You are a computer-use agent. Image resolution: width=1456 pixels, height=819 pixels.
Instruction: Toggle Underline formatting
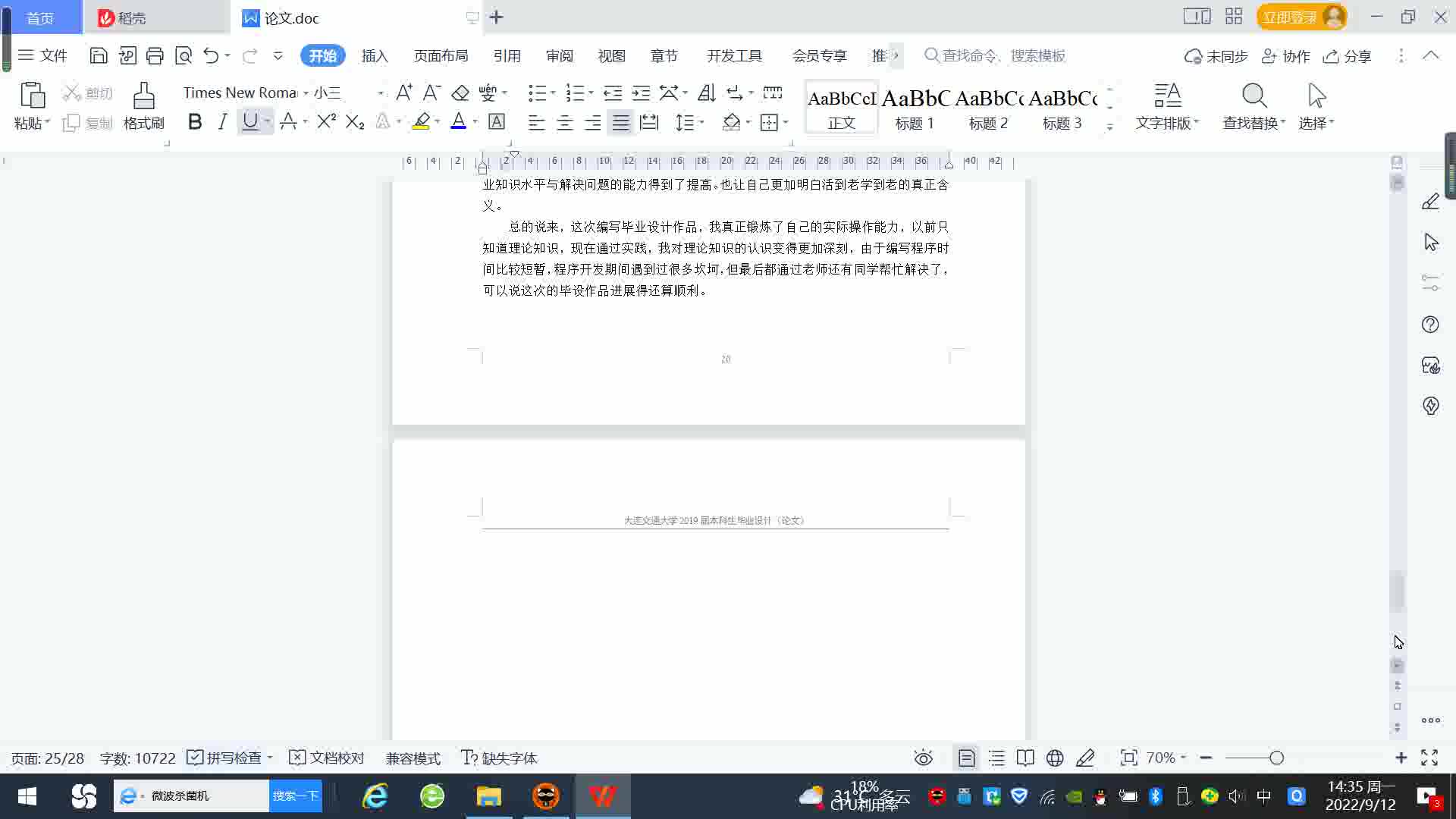[x=249, y=121]
